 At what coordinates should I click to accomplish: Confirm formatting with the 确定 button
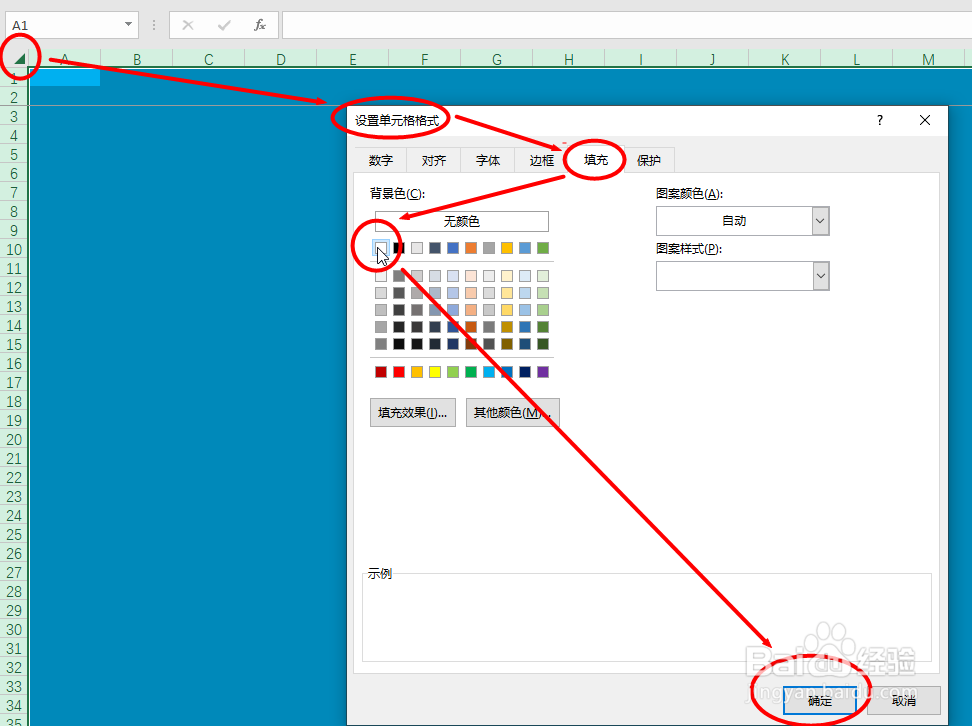click(820, 700)
